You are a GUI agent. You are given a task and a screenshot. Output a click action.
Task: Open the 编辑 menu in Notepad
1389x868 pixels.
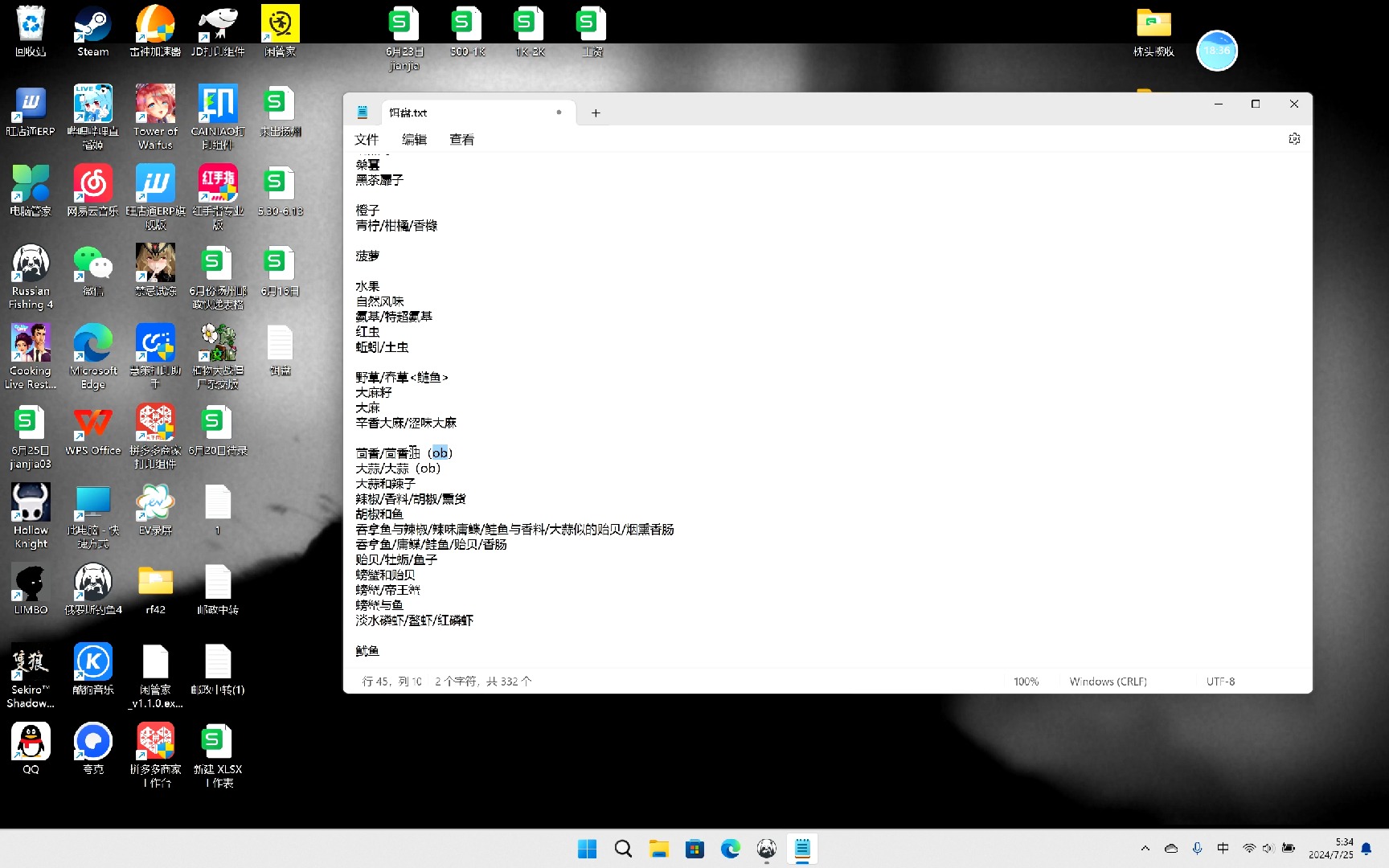tap(414, 140)
